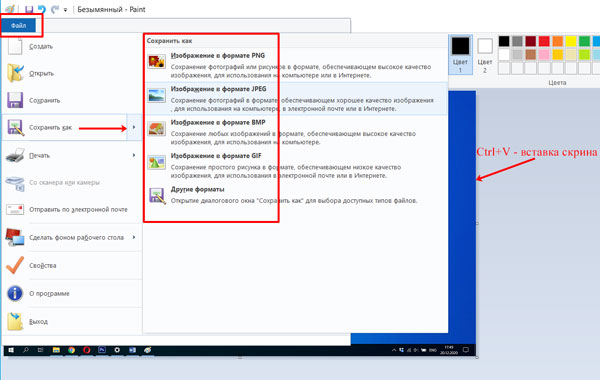This screenshot has width=600, height=380.
Task: Pick the green palette swatch
Action: [x=584, y=41]
